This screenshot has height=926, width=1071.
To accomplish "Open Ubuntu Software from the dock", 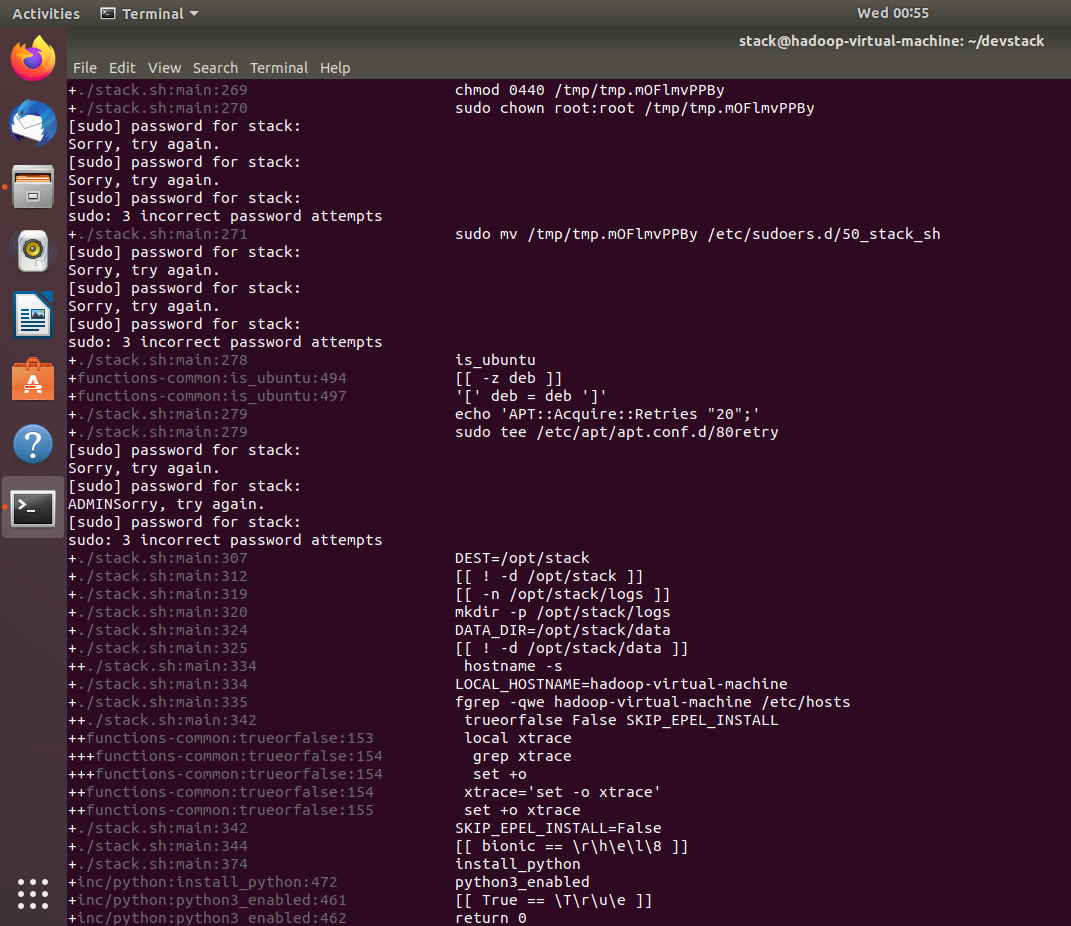I will [33, 380].
